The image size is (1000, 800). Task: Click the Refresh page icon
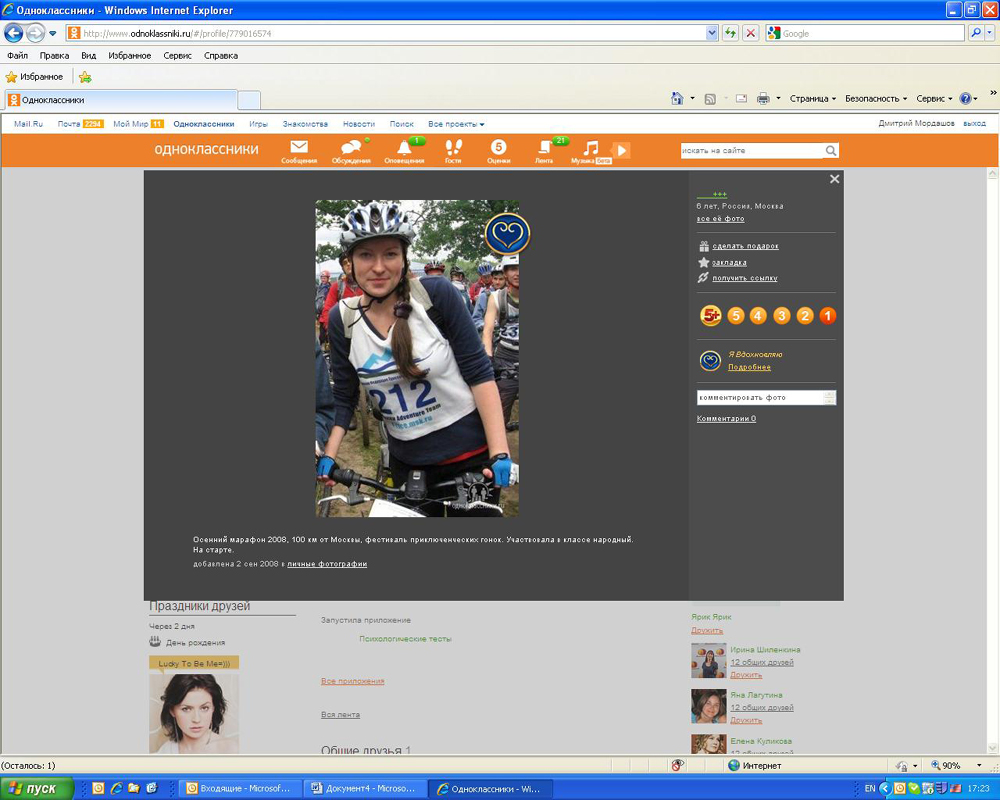coord(730,33)
